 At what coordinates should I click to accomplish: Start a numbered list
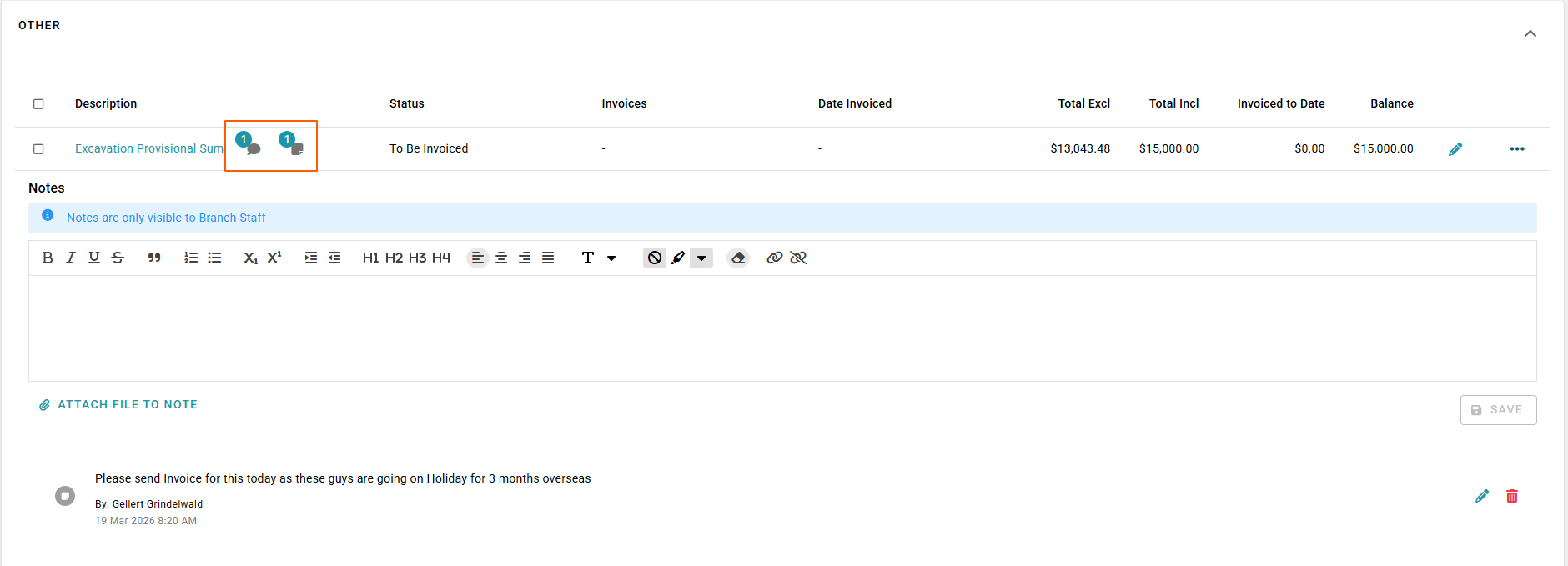(x=191, y=258)
